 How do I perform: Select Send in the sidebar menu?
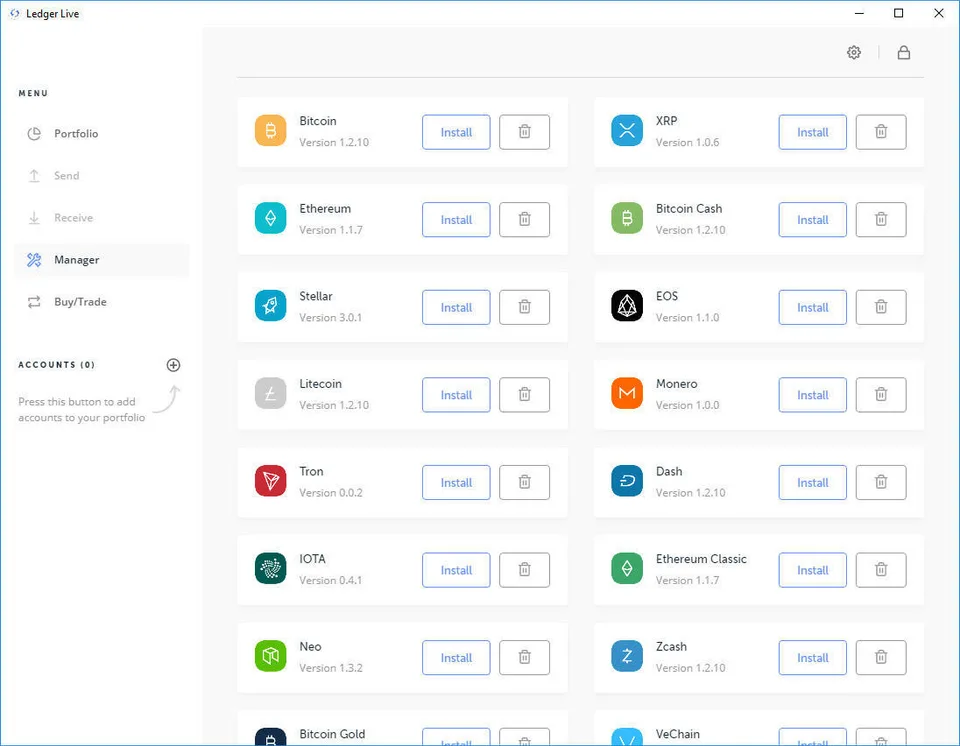tap(102, 176)
